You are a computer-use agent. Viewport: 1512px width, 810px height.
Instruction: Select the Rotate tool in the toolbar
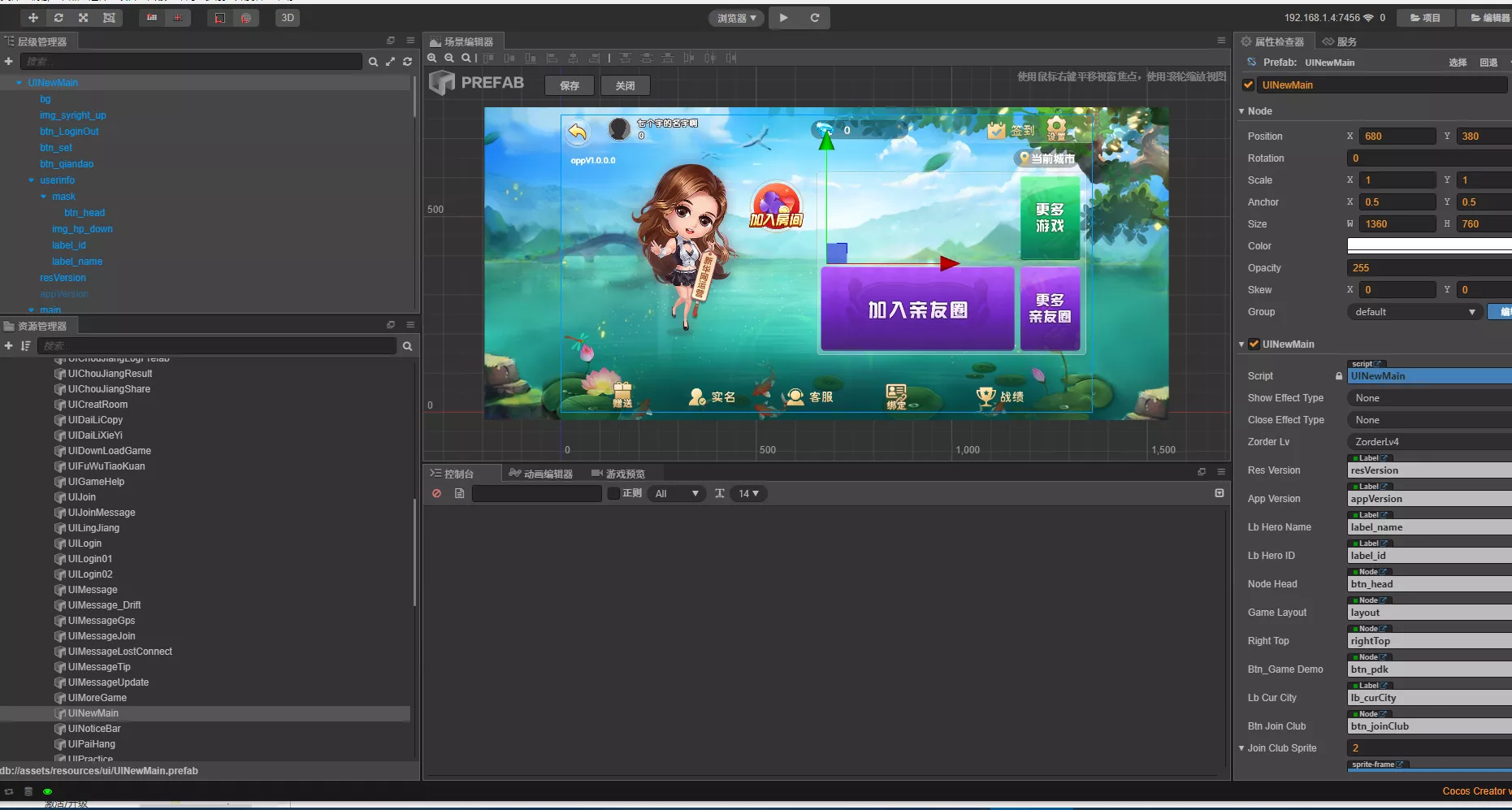[58, 17]
